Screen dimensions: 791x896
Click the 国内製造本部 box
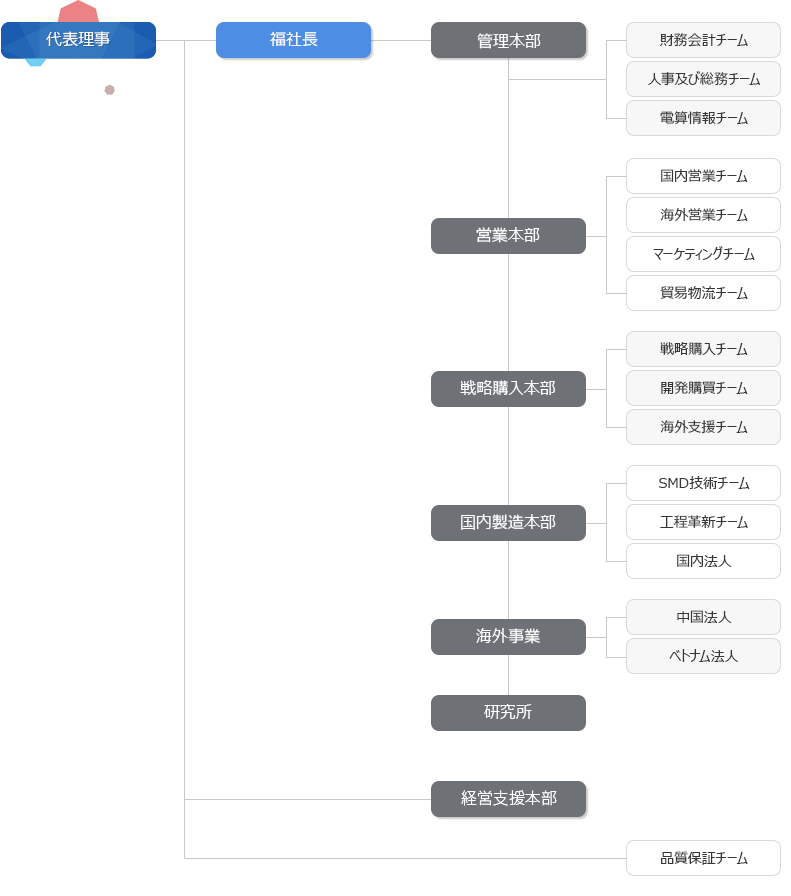pos(508,523)
